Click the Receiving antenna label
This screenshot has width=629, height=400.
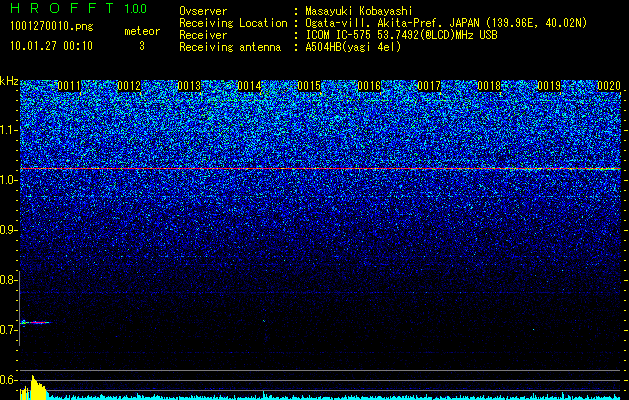(x=230, y=47)
